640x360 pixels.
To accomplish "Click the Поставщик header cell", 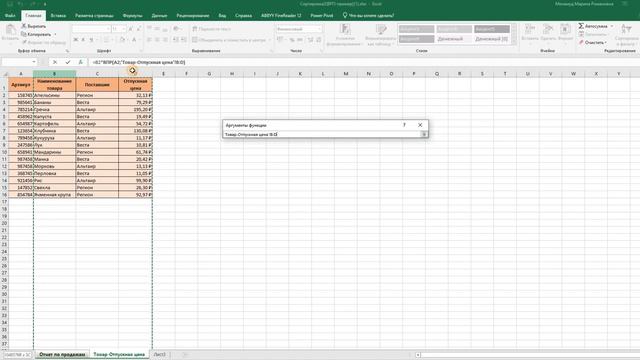I will click(x=97, y=84).
